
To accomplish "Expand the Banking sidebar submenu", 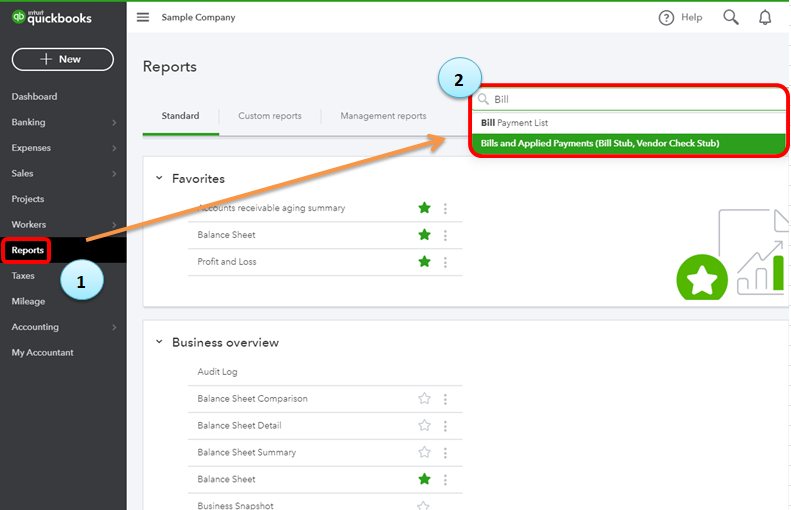I will click(114, 123).
